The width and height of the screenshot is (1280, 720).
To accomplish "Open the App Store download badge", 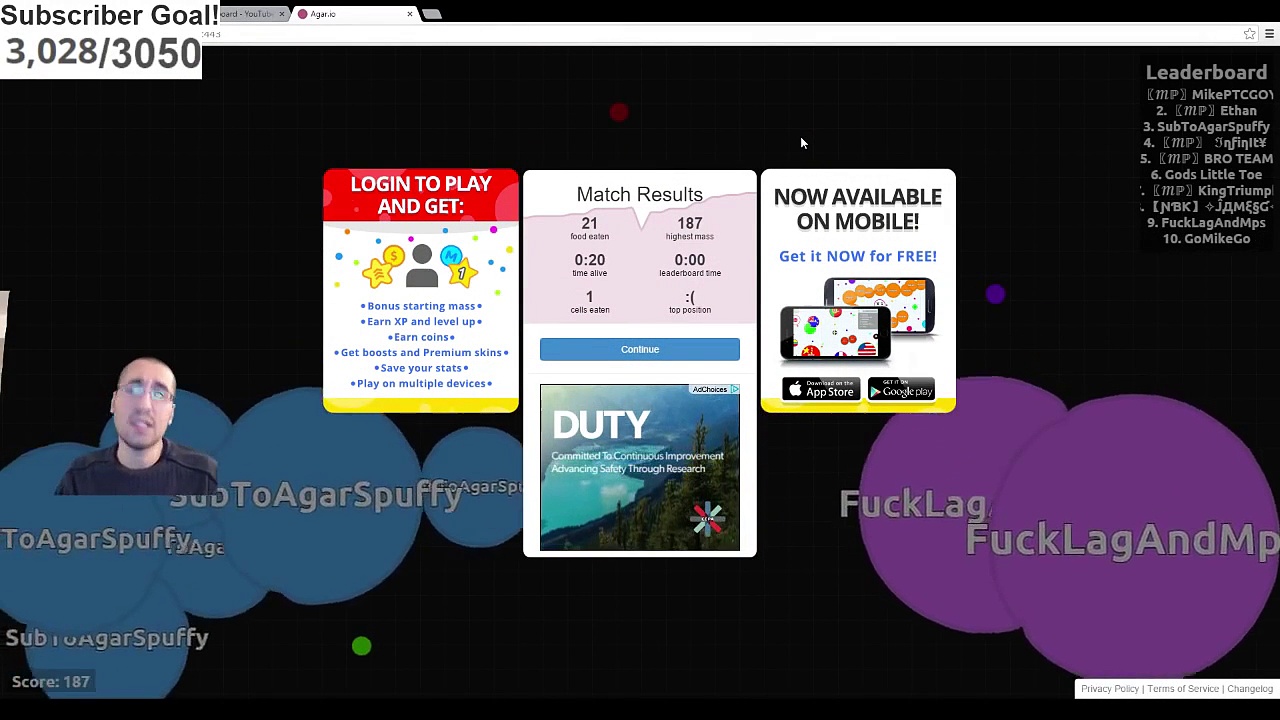I will tap(820, 390).
